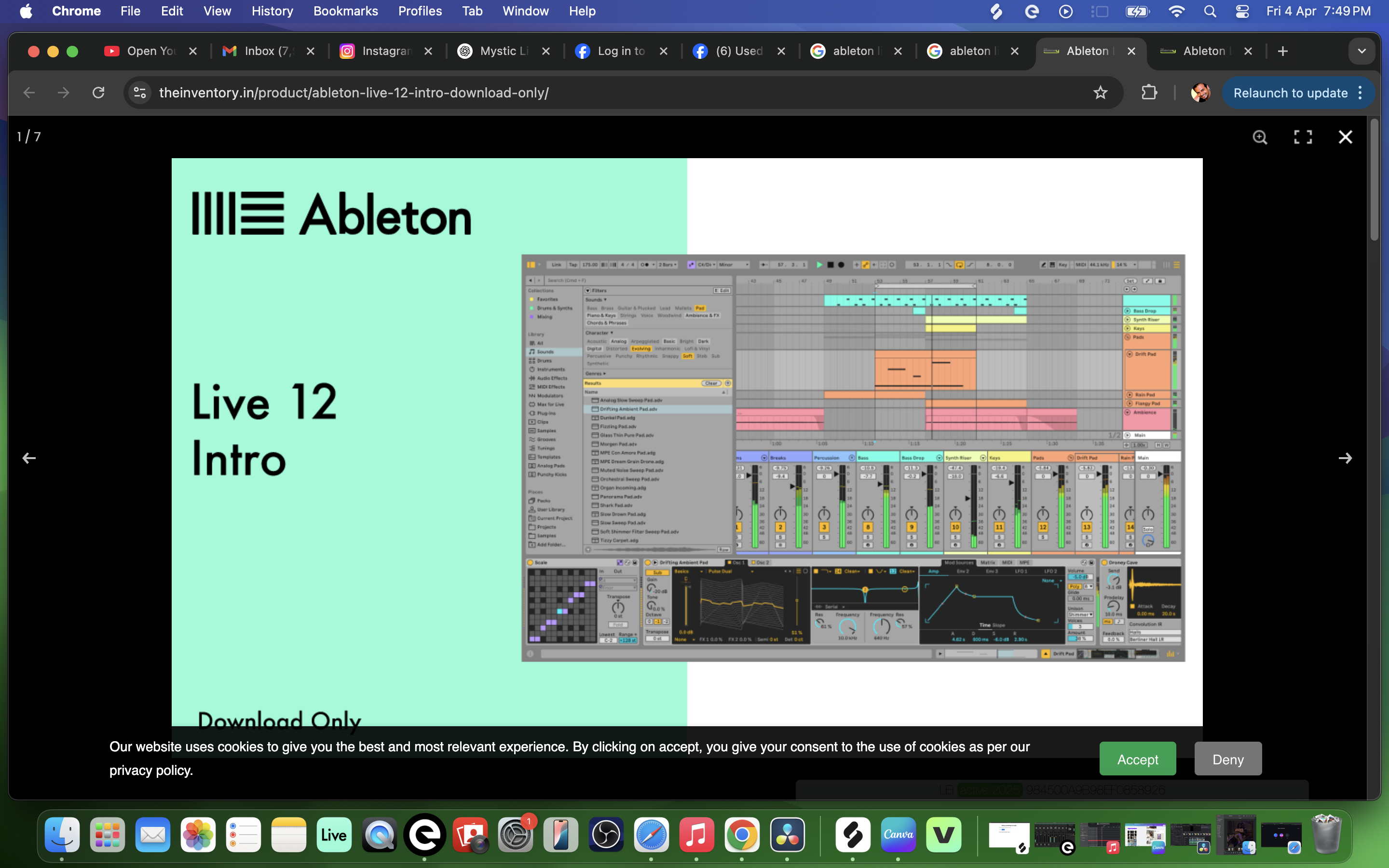Open the Chrome profile avatar

(x=1200, y=93)
